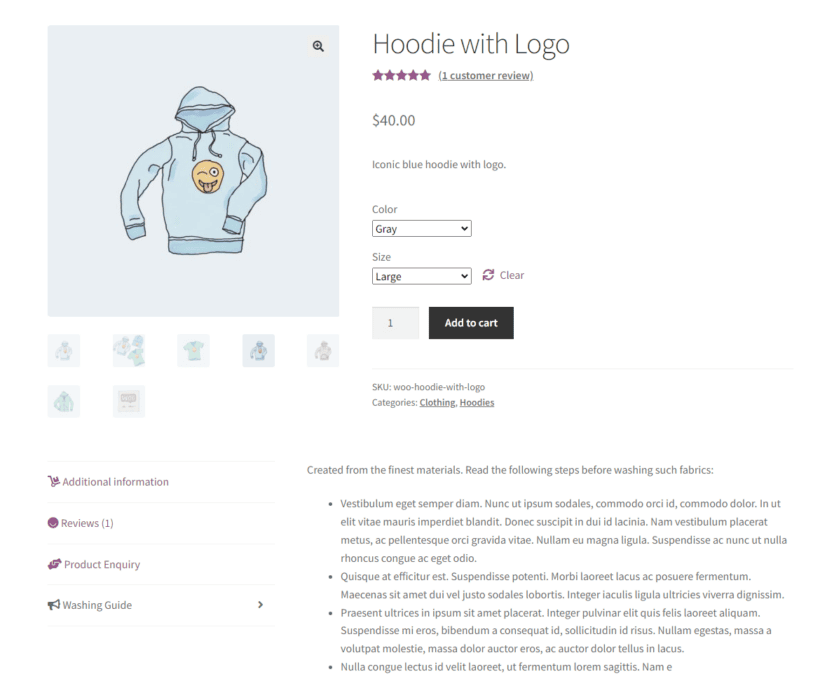820x688 pixels.
Task: Select the green t-shirt thumbnail
Action: click(x=193, y=350)
